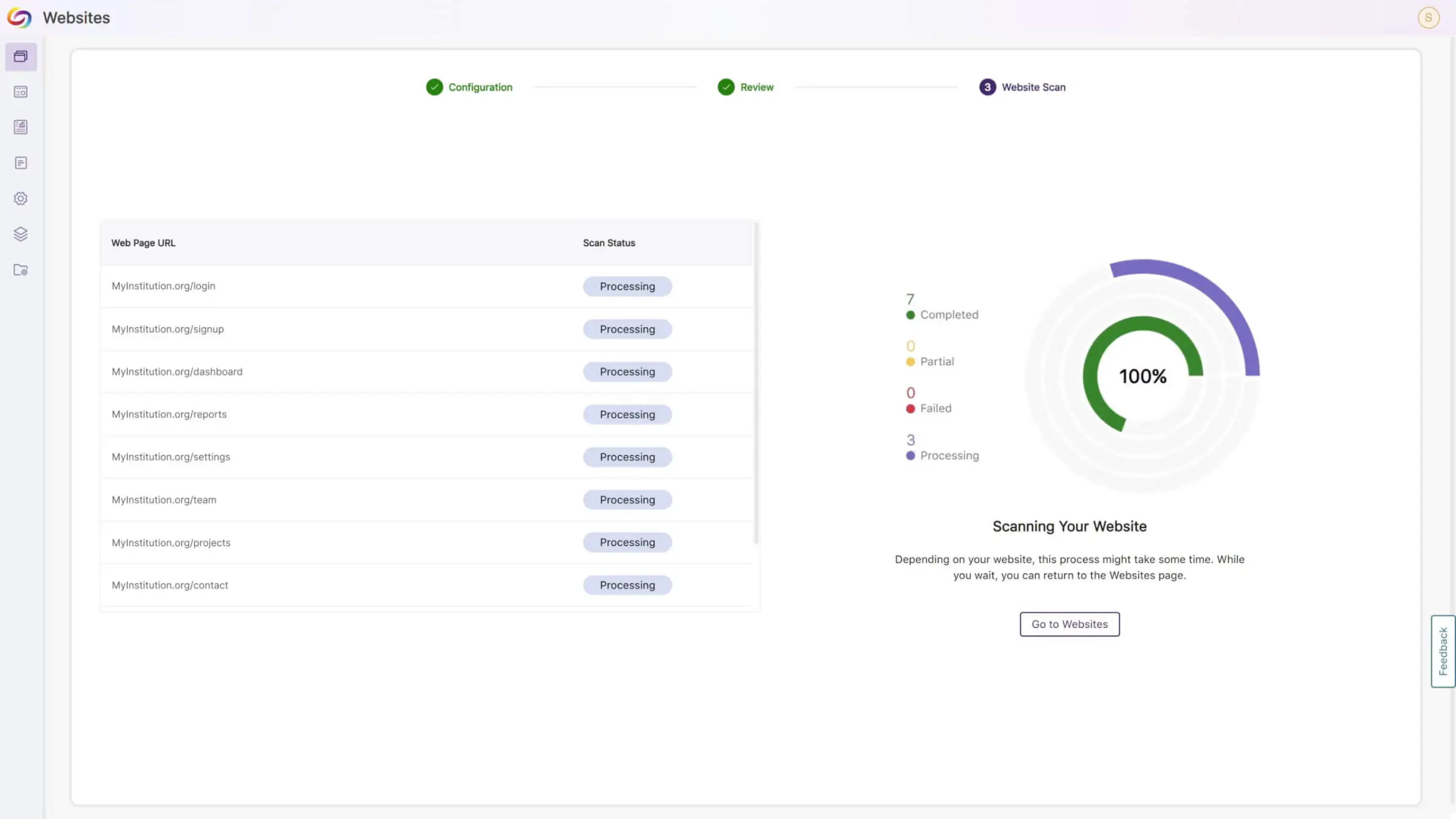Click the Processing badge for projects page

tap(627, 542)
